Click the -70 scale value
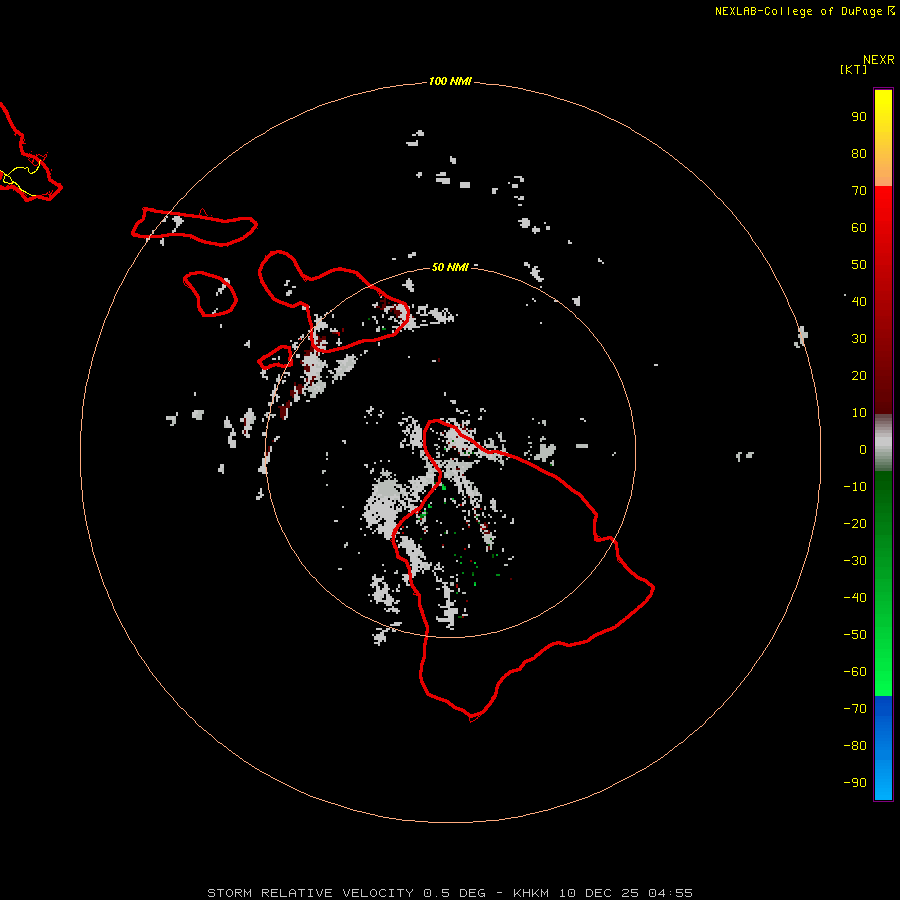Viewport: 900px width, 900px height. (x=855, y=709)
